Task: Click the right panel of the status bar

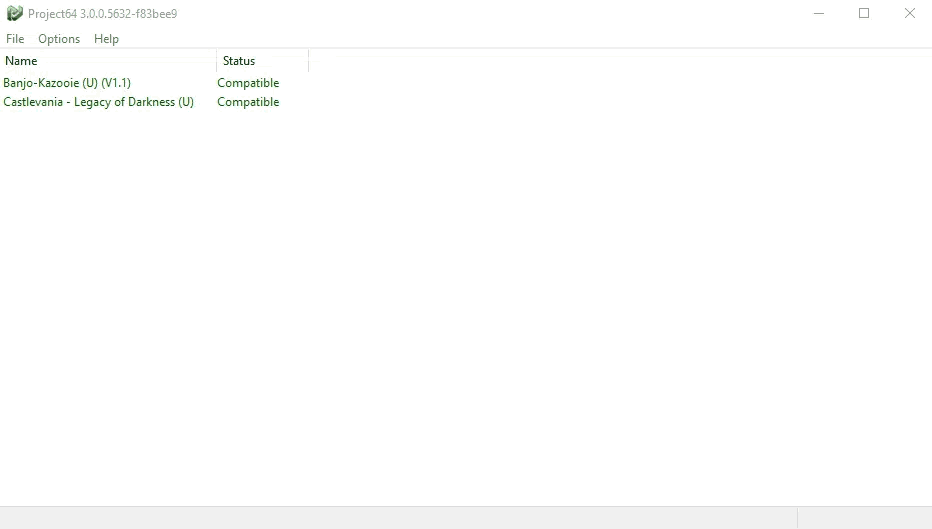Action: (864, 517)
